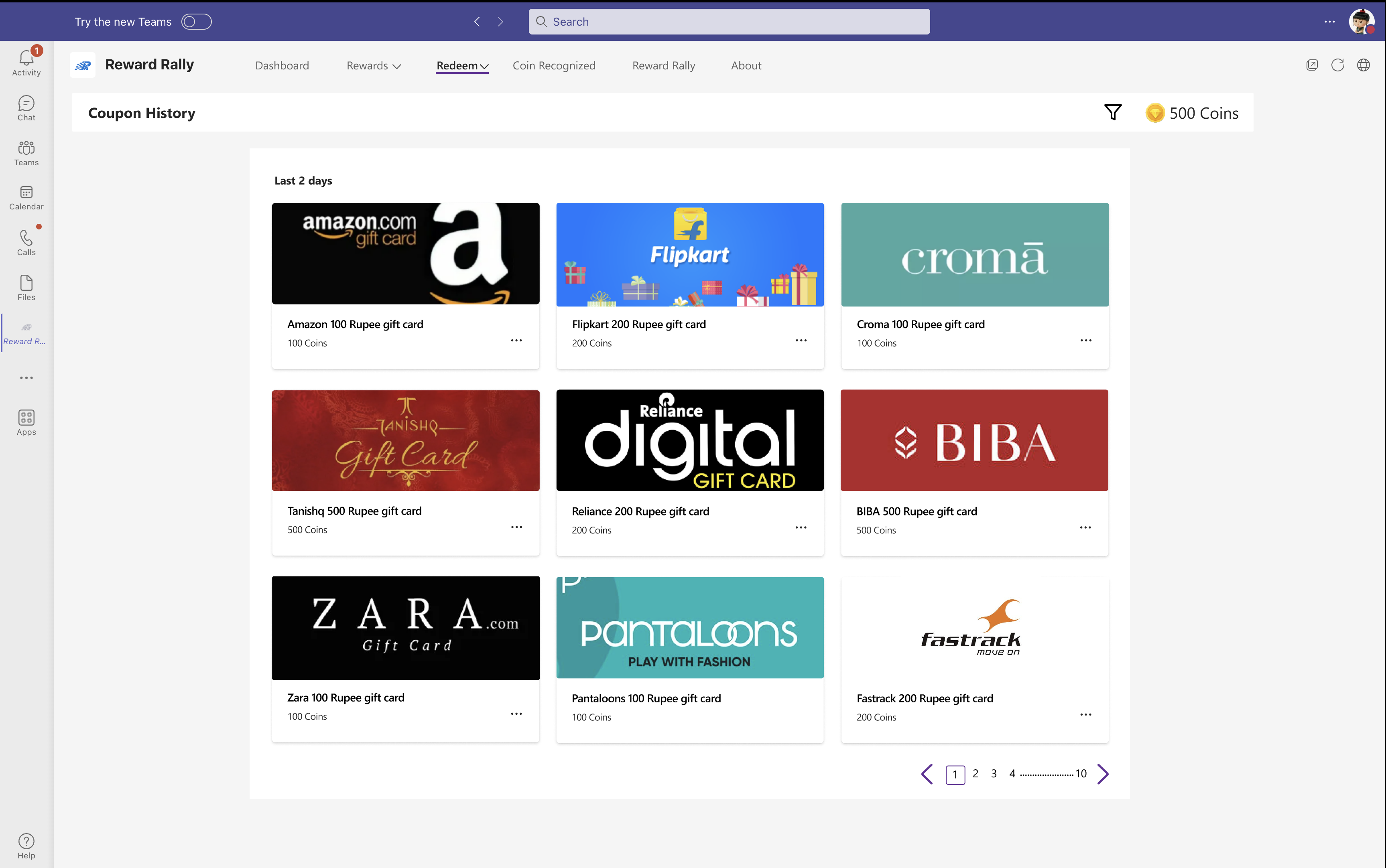The width and height of the screenshot is (1386, 868).
Task: Toggle the Try the new Teams switch
Action: [196, 22]
